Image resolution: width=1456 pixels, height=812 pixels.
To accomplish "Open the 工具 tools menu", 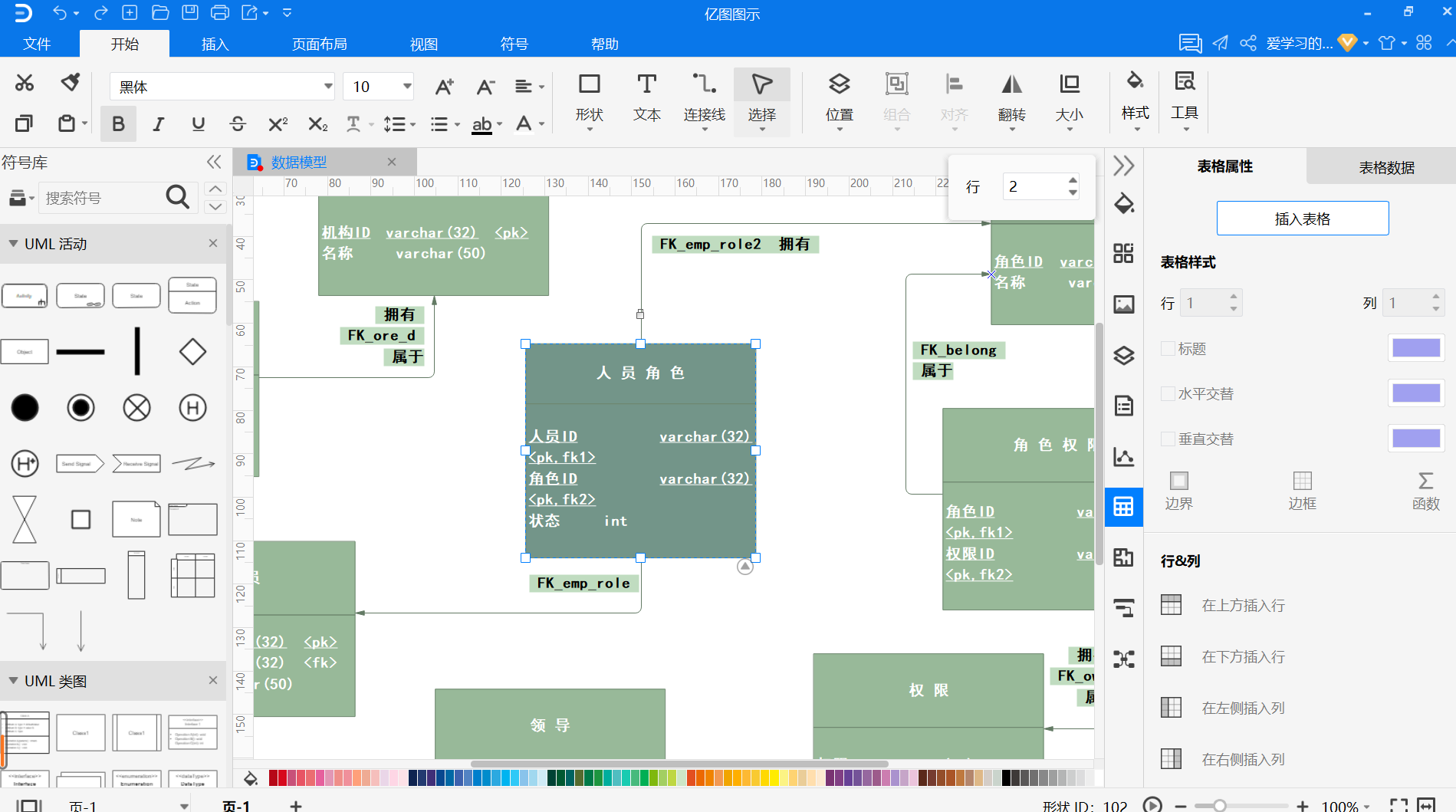I will pos(1185,100).
